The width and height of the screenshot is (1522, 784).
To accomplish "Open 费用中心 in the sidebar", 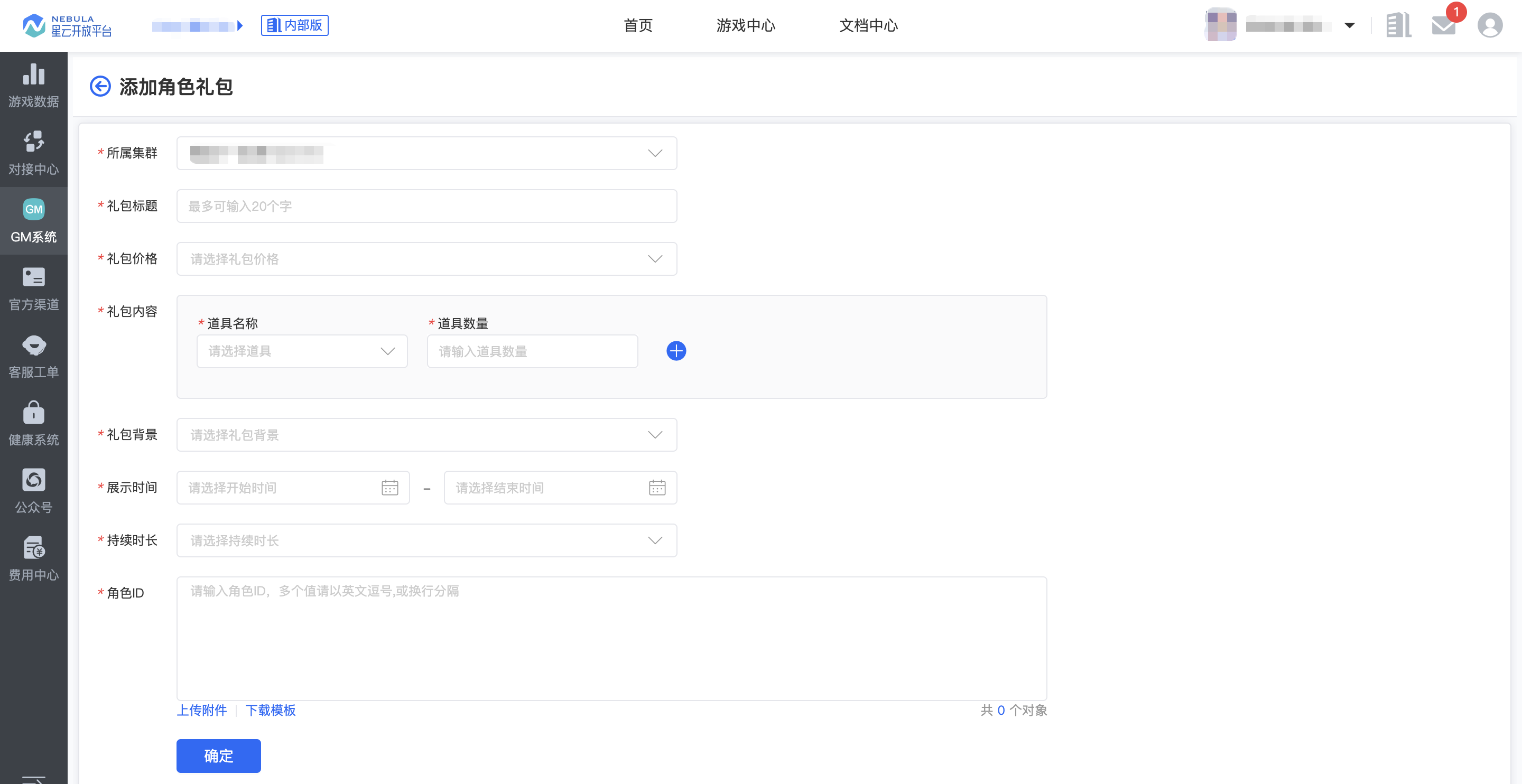I will coord(34,559).
